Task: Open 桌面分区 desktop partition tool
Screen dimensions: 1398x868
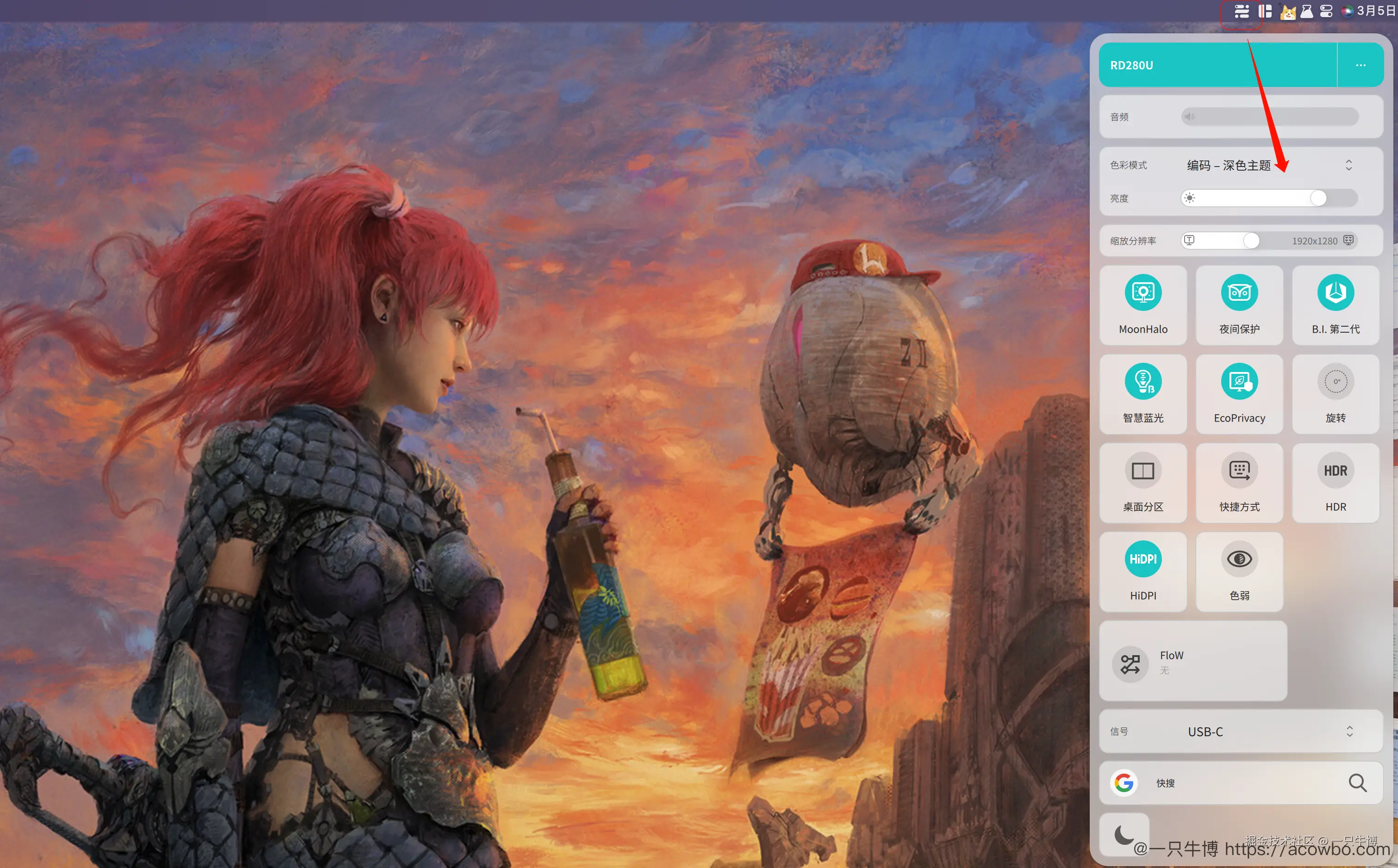Action: pyautogui.click(x=1142, y=471)
